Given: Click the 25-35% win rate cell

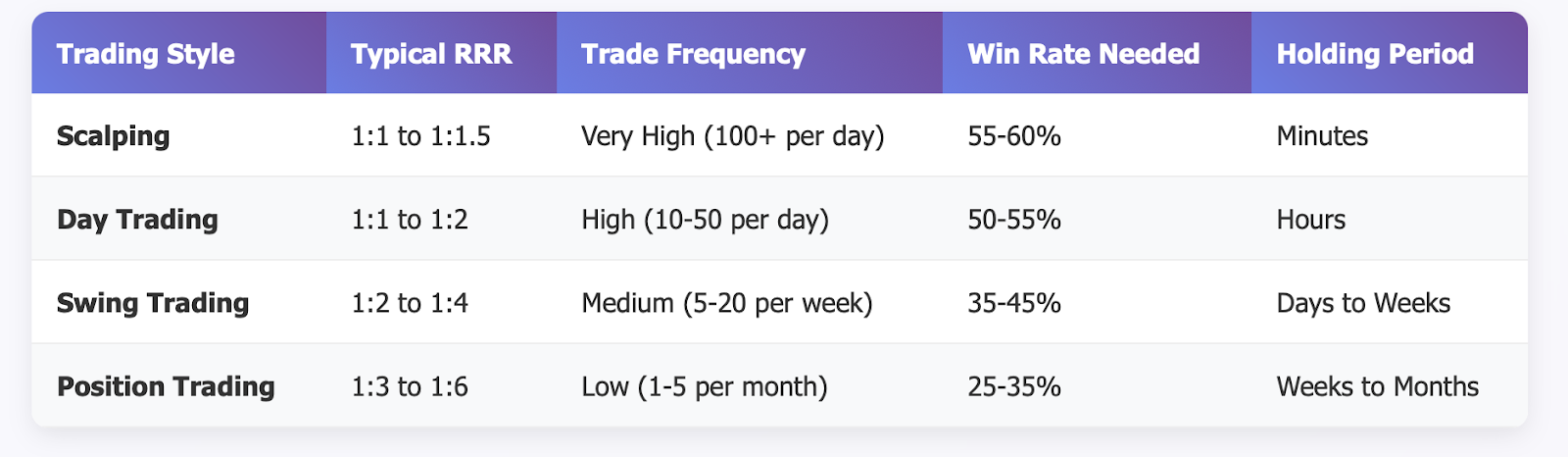Looking at the screenshot, I should point(1014,386).
